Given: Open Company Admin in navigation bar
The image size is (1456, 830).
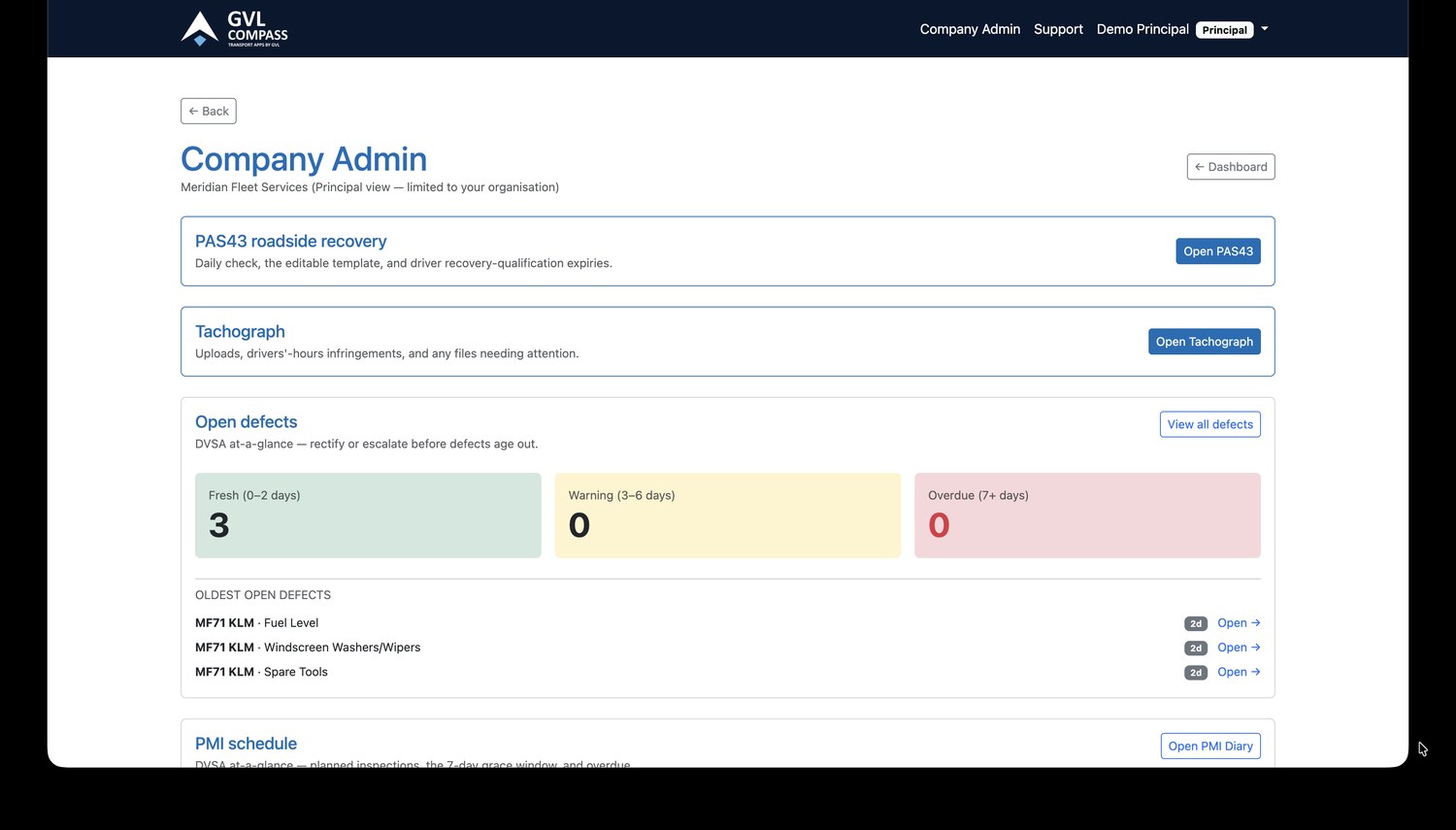Looking at the screenshot, I should tap(970, 29).
